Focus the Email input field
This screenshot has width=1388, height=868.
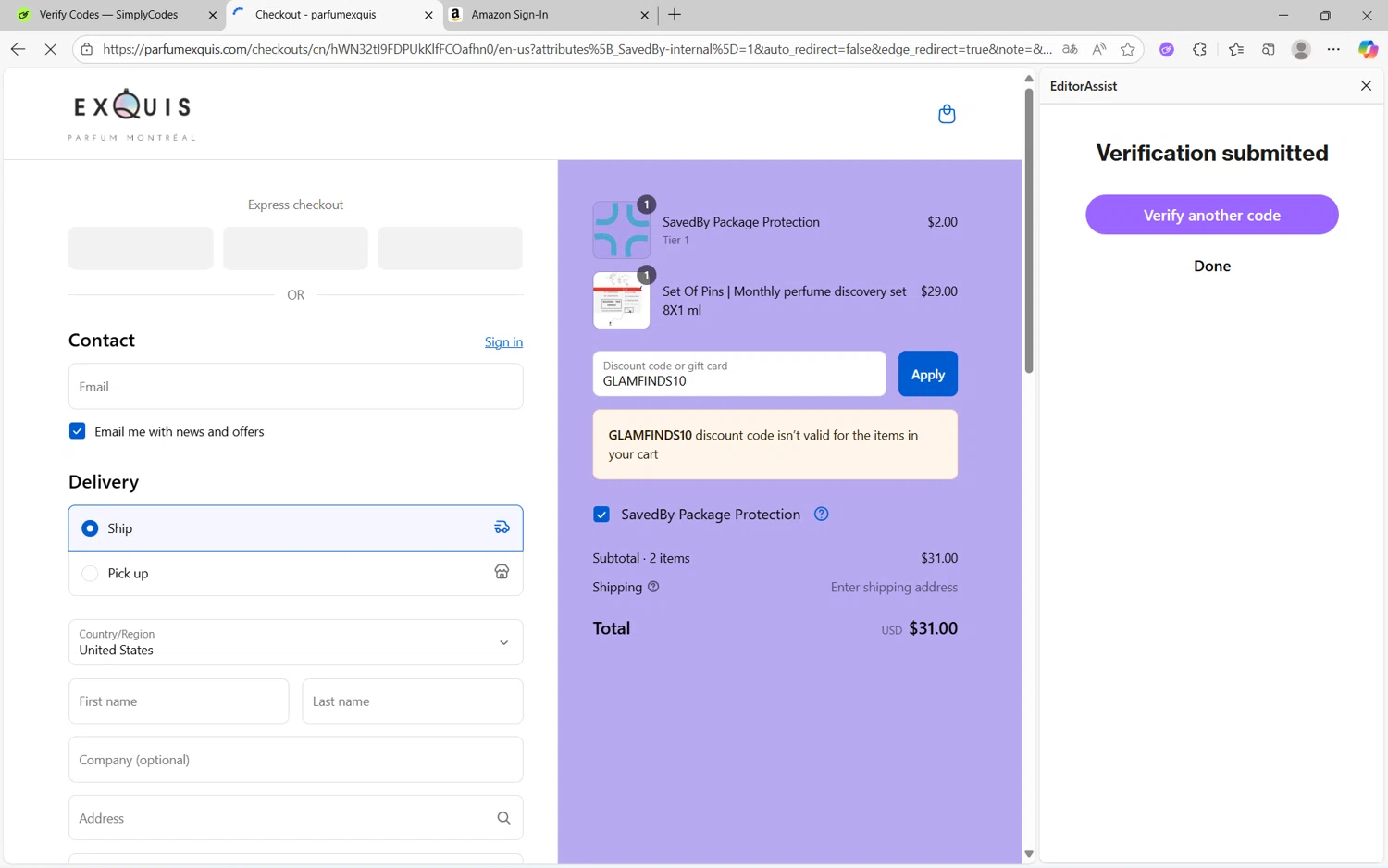point(295,386)
